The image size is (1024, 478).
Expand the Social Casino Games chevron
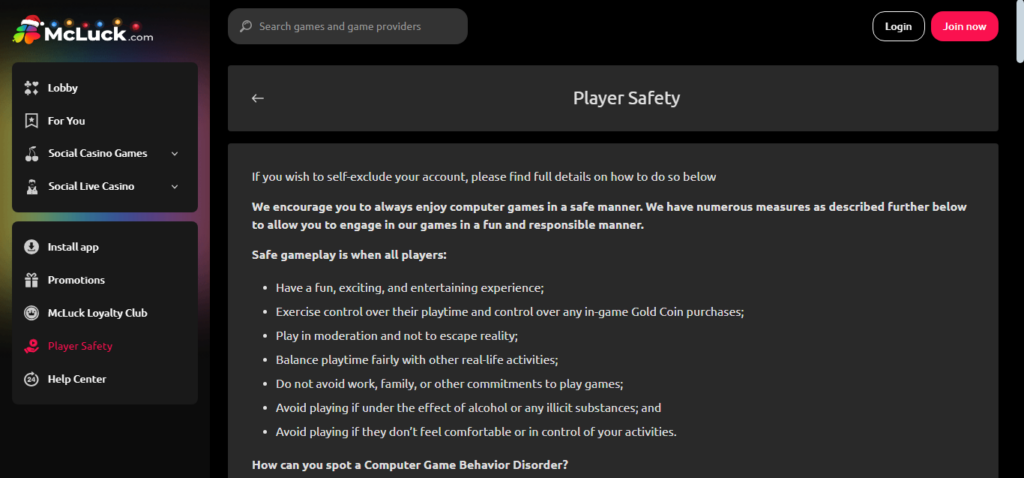coord(174,153)
